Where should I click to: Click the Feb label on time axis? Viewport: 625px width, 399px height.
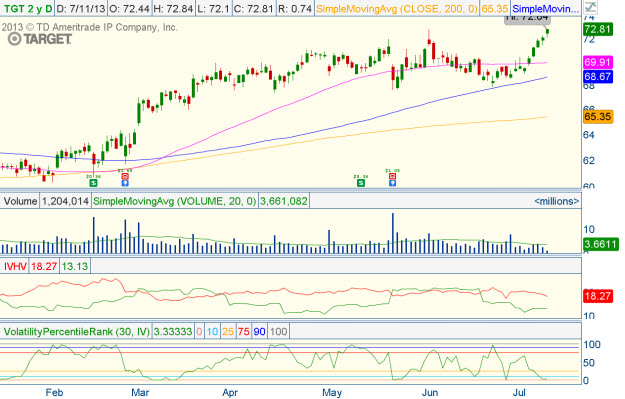54,392
